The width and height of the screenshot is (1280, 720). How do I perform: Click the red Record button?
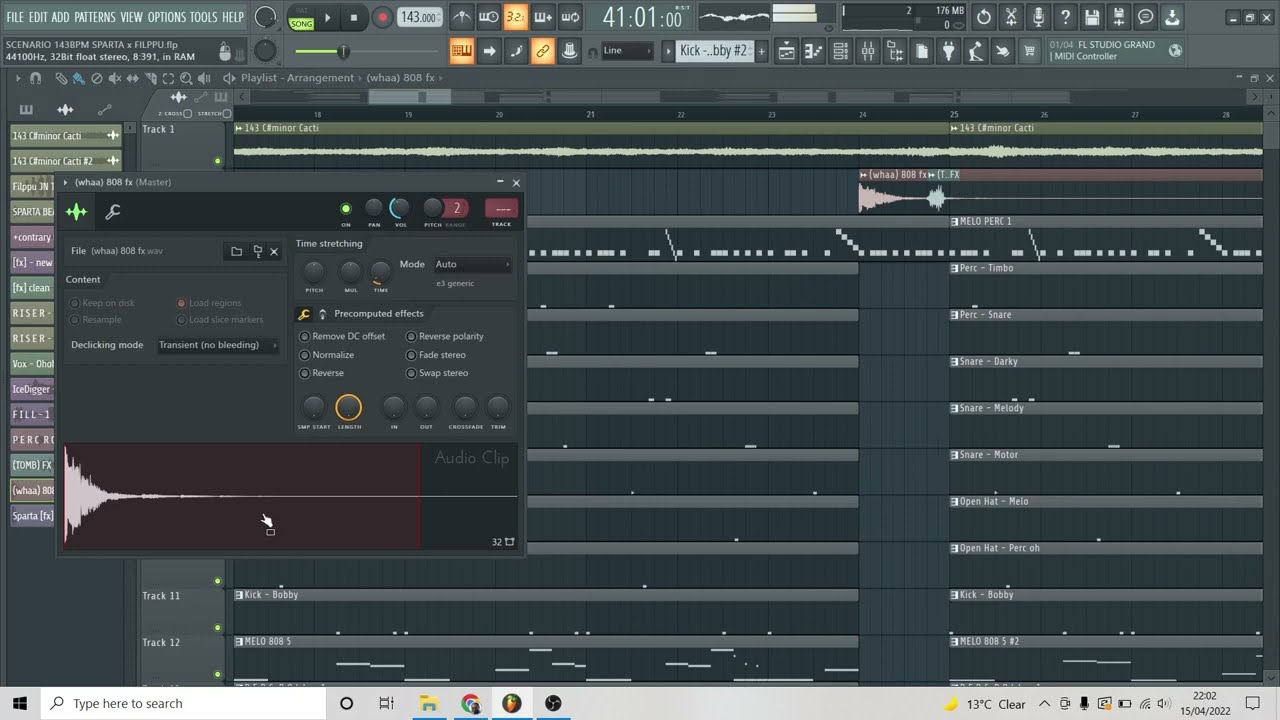pyautogui.click(x=382, y=17)
